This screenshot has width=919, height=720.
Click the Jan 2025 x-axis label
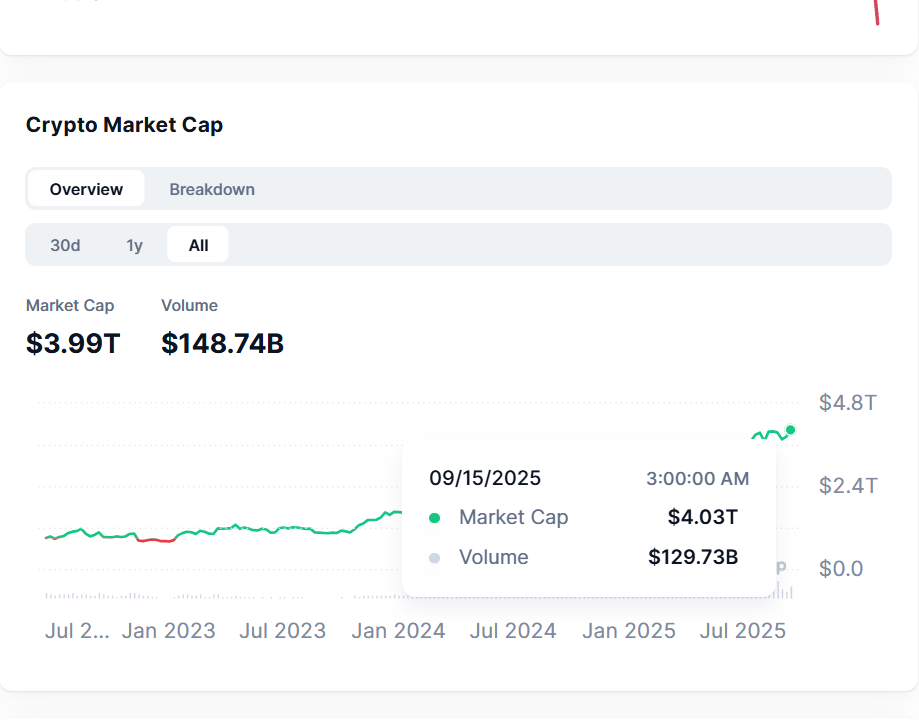(x=629, y=631)
